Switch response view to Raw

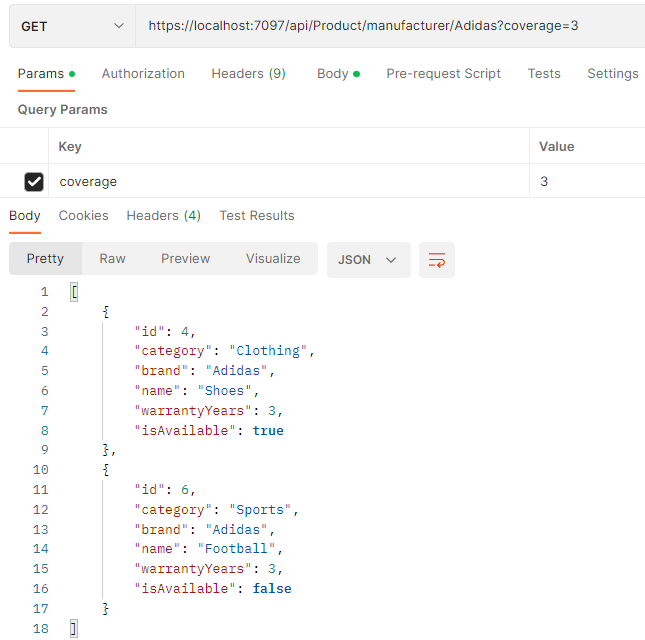point(112,259)
